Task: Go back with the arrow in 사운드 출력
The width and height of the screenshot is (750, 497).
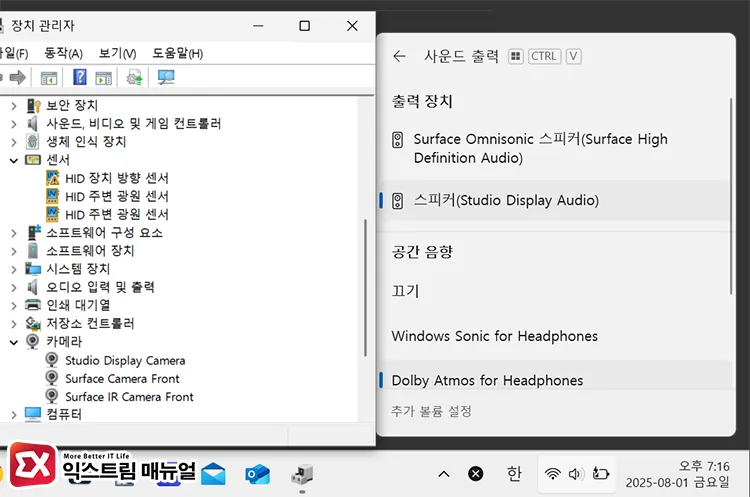Action: 399,56
